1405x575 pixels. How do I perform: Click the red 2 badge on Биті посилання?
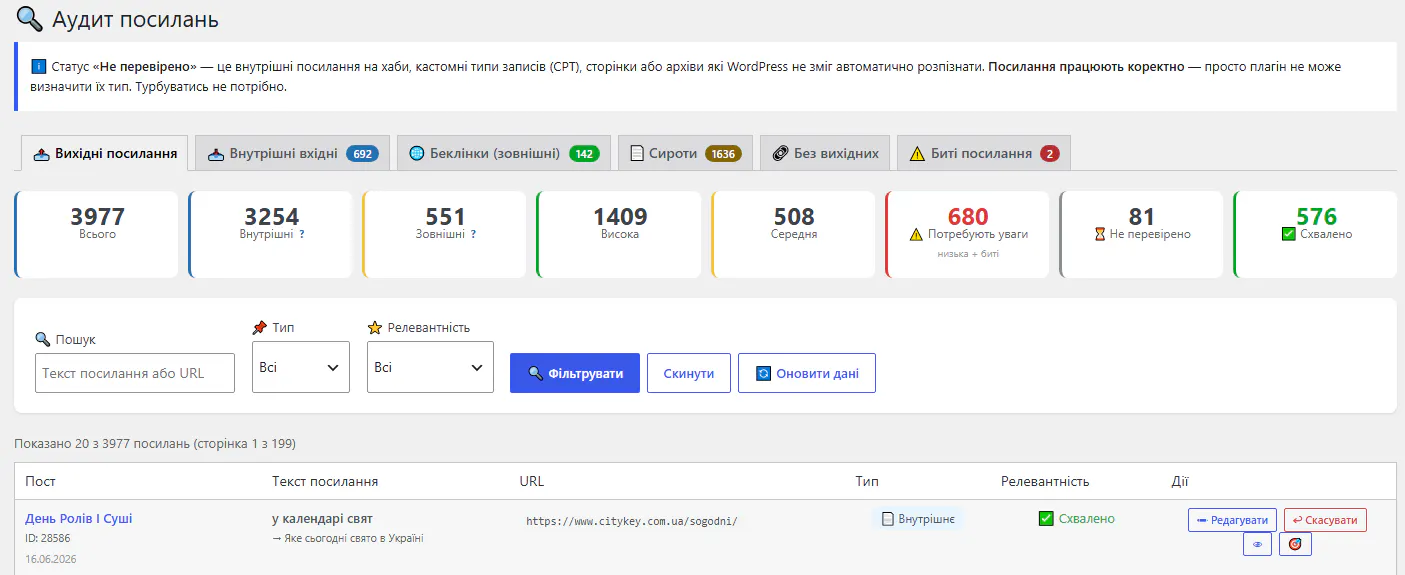pos(1049,154)
